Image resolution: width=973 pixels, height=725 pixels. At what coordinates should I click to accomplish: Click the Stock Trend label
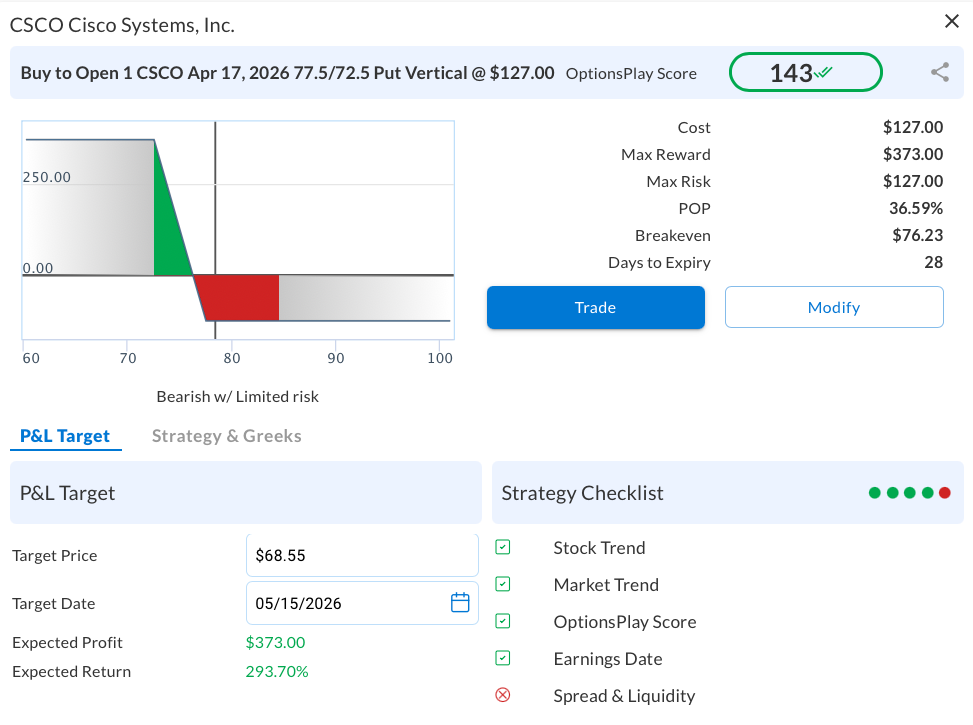(599, 547)
